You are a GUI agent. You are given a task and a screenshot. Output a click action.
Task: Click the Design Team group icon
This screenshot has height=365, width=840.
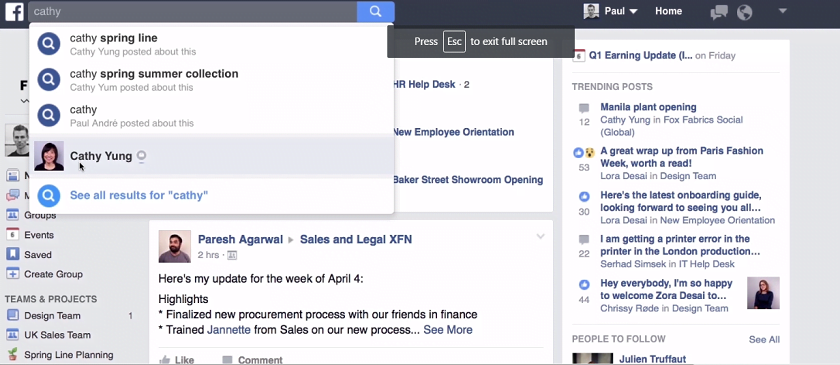pyautogui.click(x=12, y=315)
